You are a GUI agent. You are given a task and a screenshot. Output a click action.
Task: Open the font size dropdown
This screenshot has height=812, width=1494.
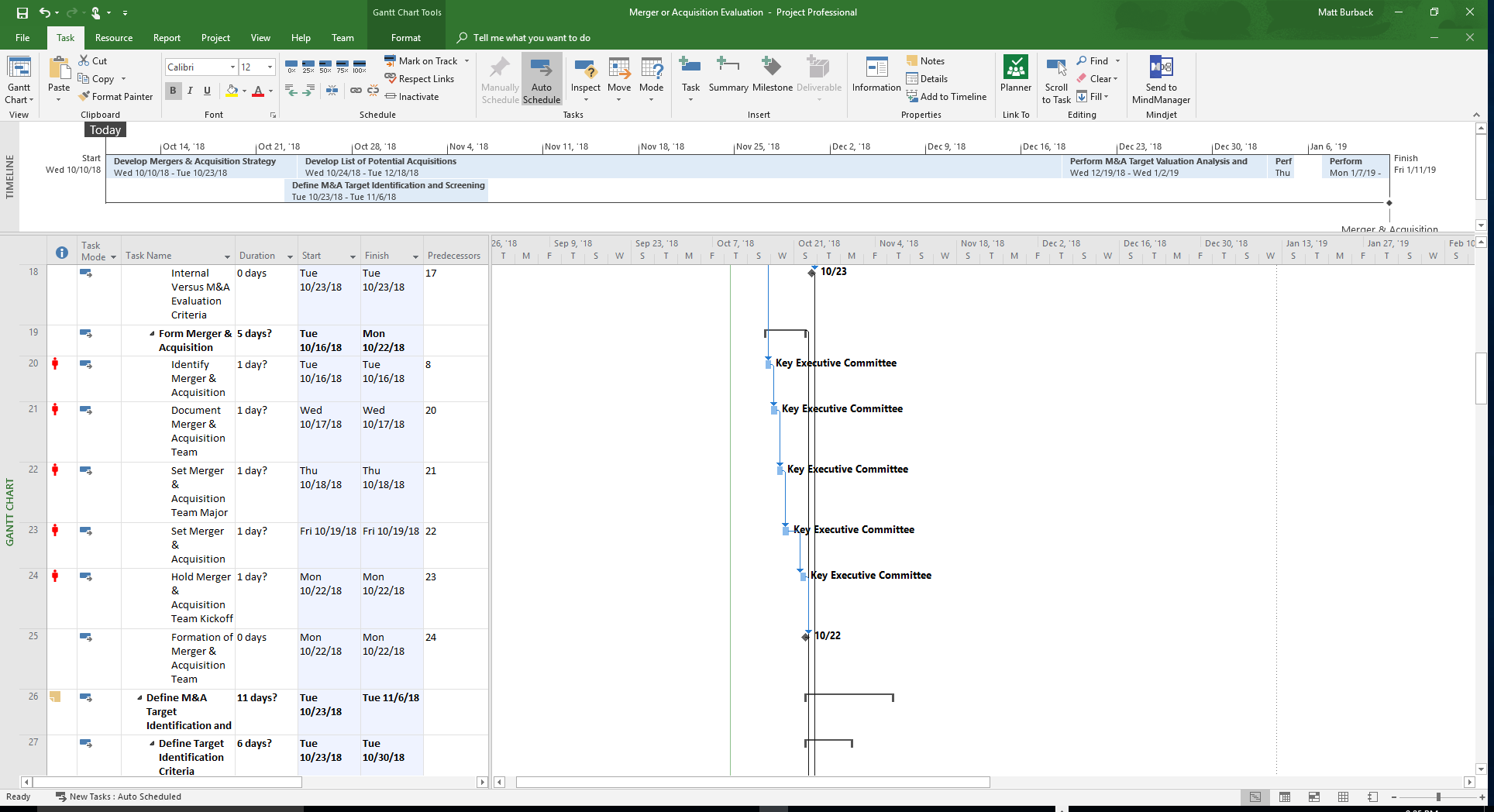(270, 67)
